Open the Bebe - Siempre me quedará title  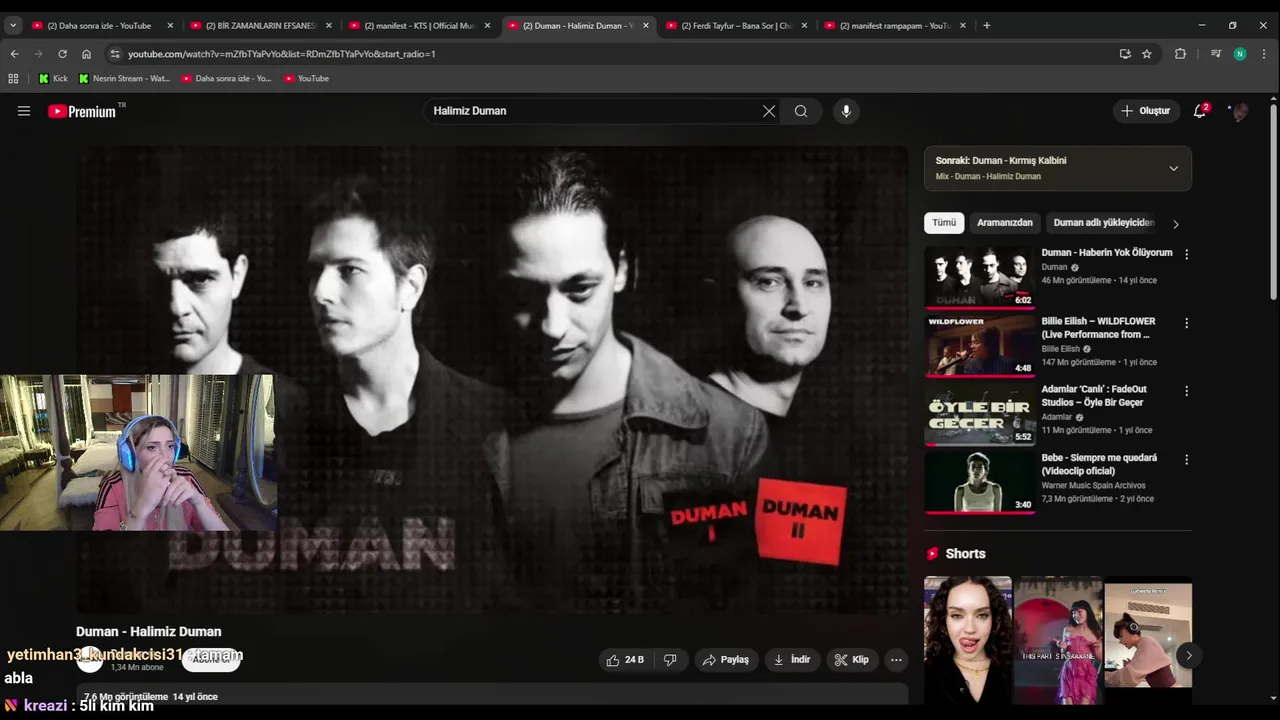coord(1099,464)
